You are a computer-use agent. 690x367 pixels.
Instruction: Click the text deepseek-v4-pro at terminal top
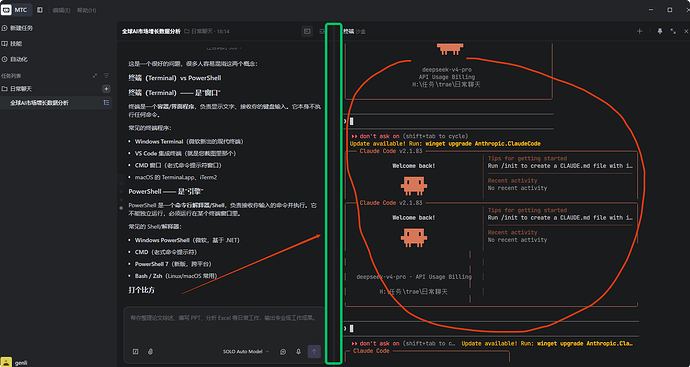pos(447,70)
